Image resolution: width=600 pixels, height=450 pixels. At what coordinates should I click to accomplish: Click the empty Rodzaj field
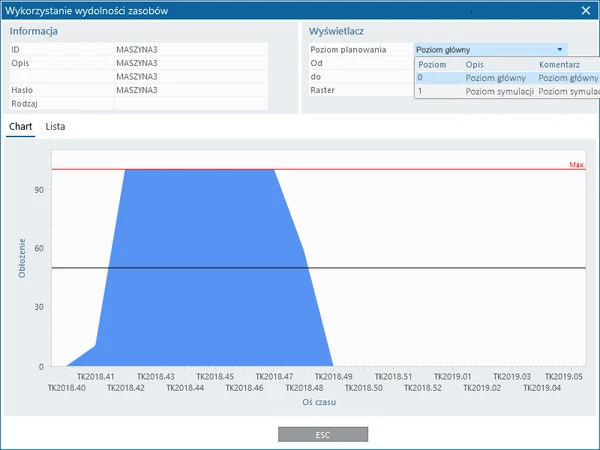tap(190, 103)
